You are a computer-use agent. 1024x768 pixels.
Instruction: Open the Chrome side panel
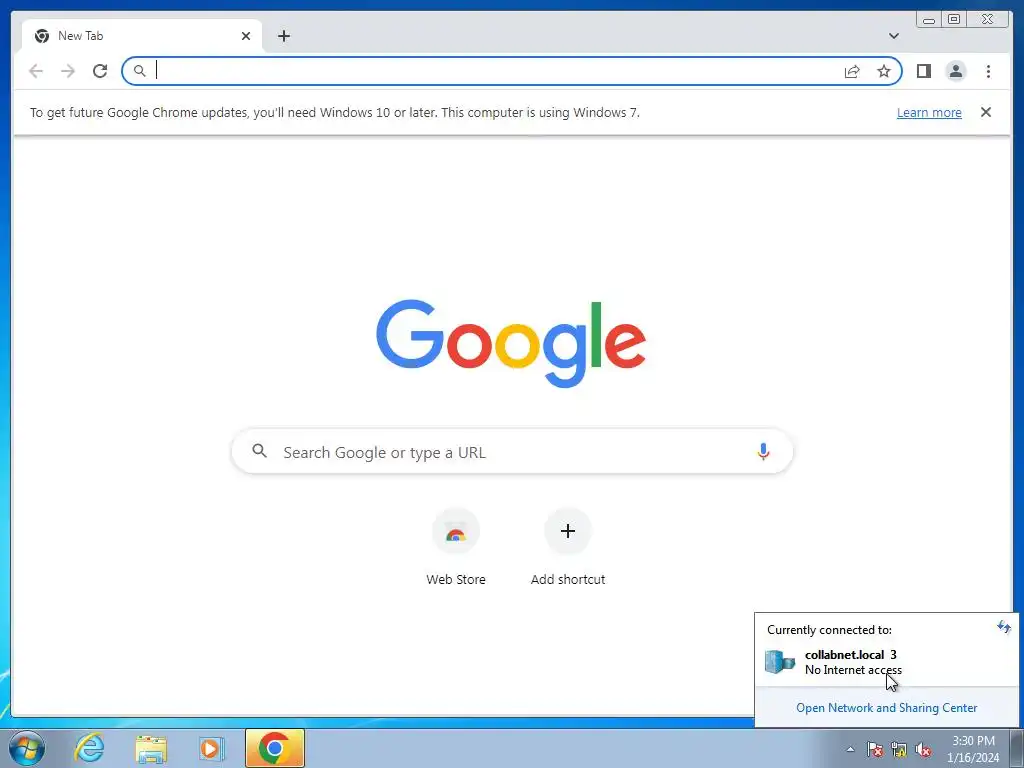point(923,71)
